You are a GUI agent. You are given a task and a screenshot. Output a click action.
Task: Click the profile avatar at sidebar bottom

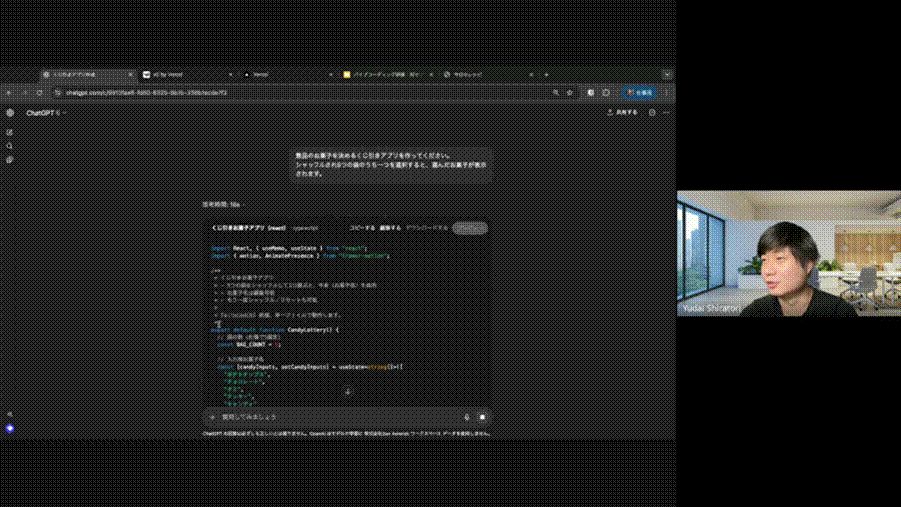(x=10, y=428)
